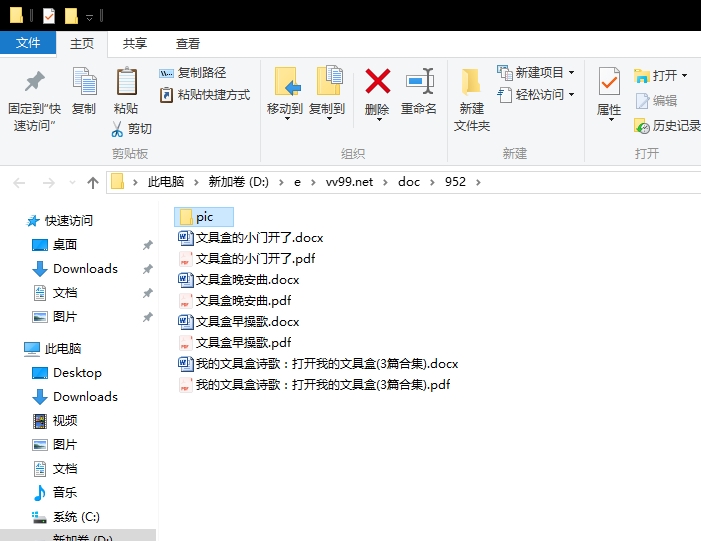Open pinned 文档 in Quick access
701x541 pixels.
55,293
